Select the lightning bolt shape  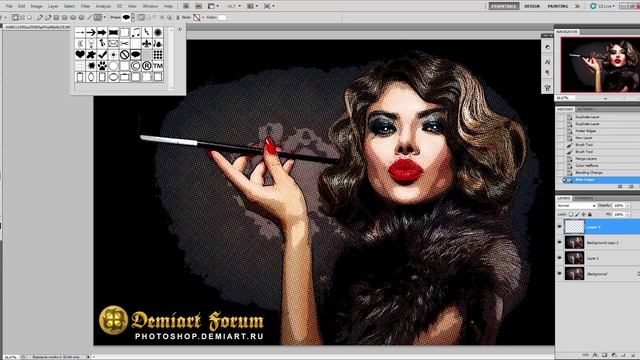tap(147, 32)
